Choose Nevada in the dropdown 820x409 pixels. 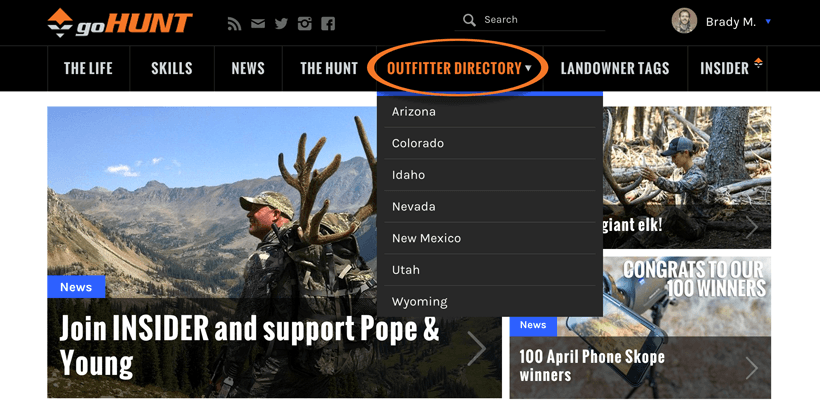coord(490,207)
